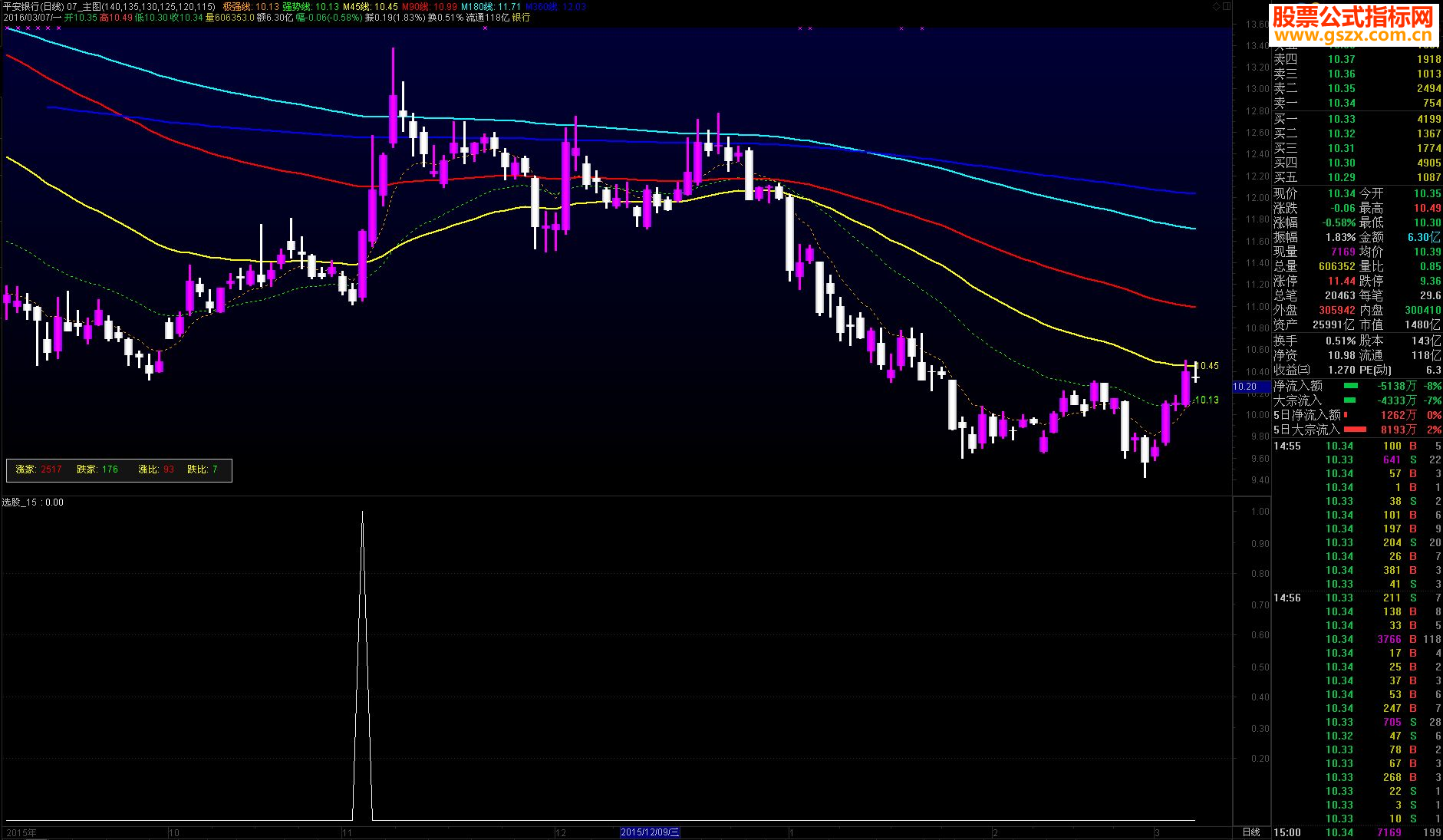Click the 外盘 305942 field
The height and width of the screenshot is (840, 1443).
(1315, 311)
